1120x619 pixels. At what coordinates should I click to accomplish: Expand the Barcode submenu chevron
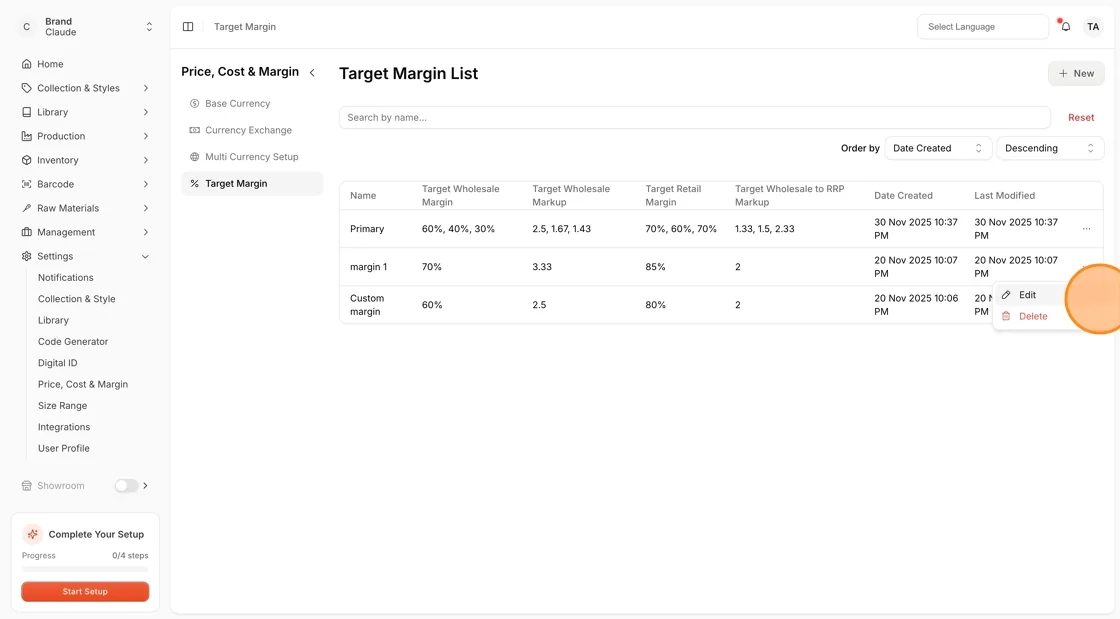pos(146,184)
